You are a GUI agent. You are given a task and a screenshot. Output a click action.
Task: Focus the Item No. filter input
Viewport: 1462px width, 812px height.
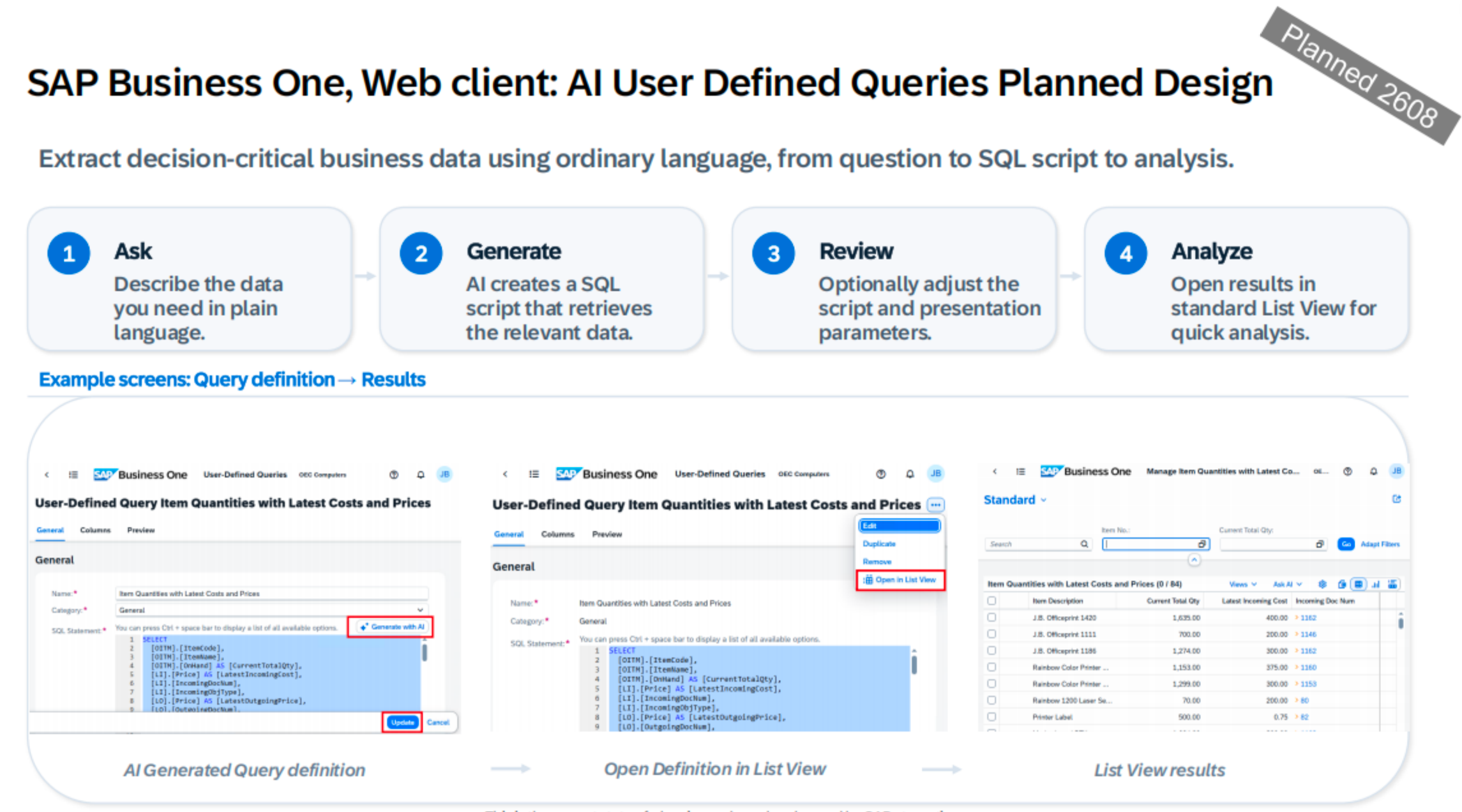[1156, 544]
